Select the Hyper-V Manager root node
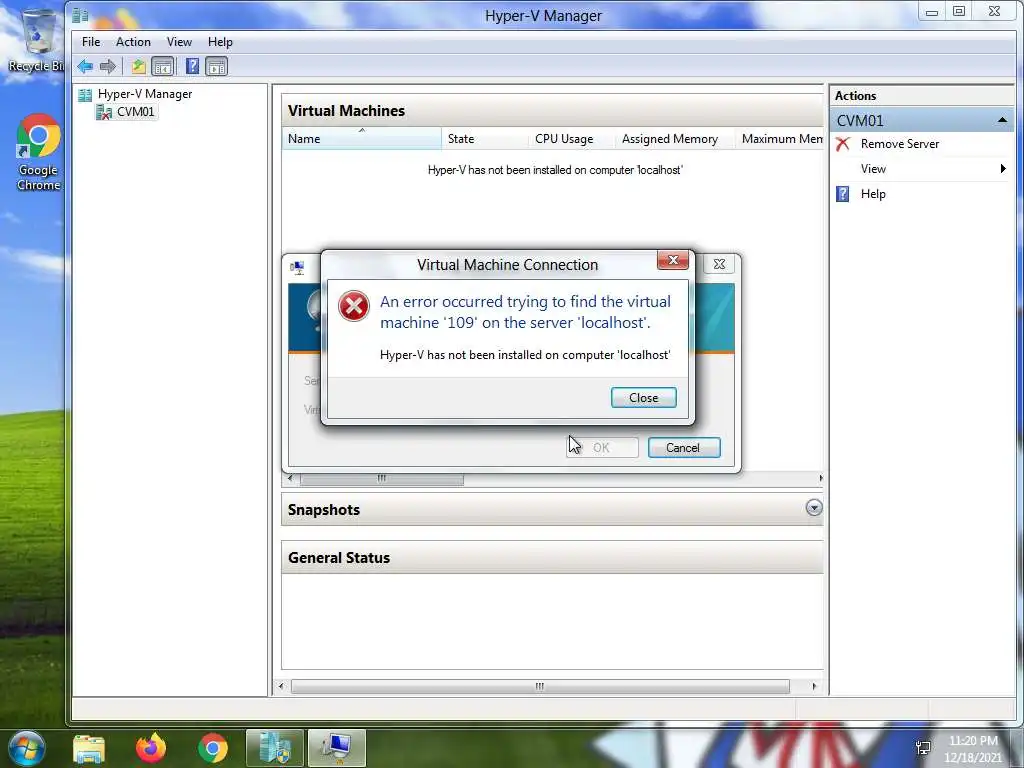 [144, 94]
